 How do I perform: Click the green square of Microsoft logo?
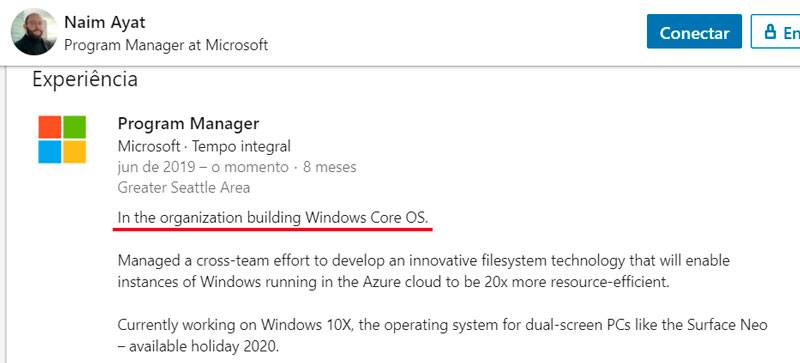(x=74, y=127)
